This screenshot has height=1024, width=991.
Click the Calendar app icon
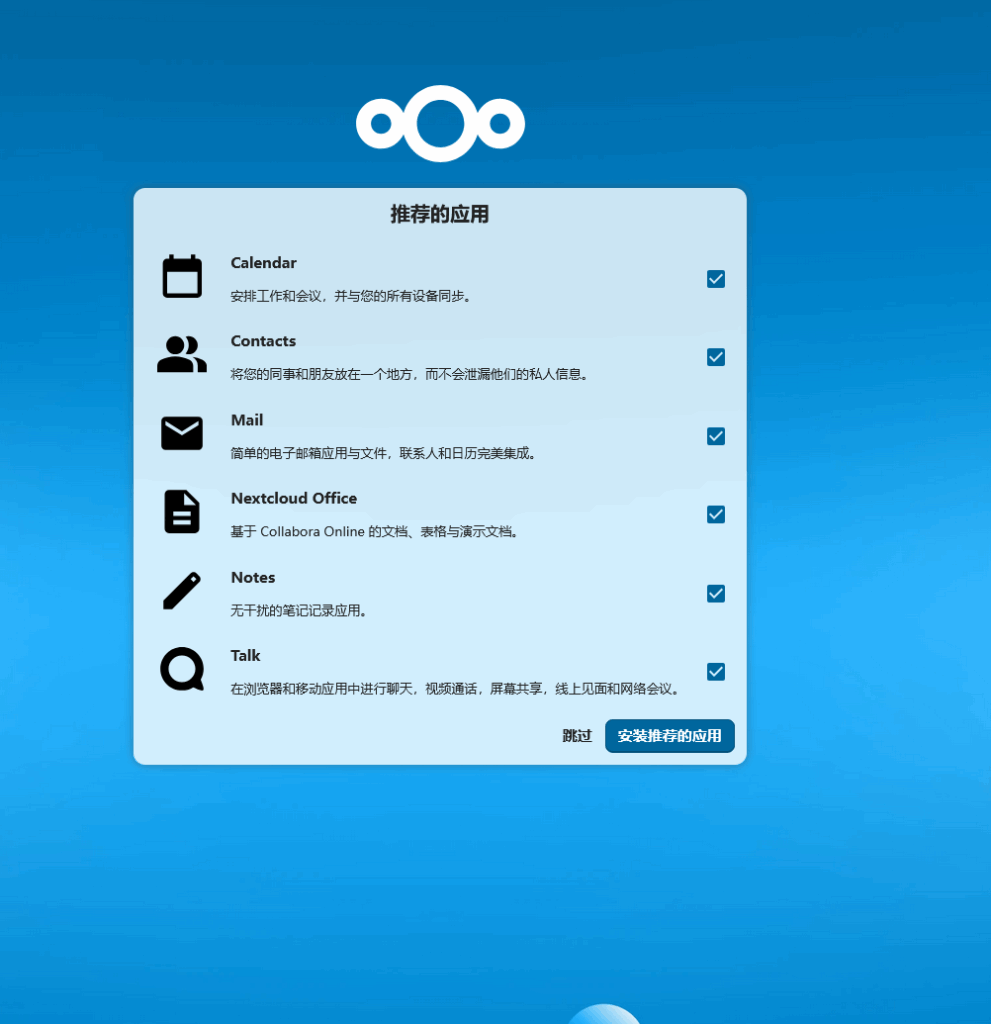click(x=182, y=277)
